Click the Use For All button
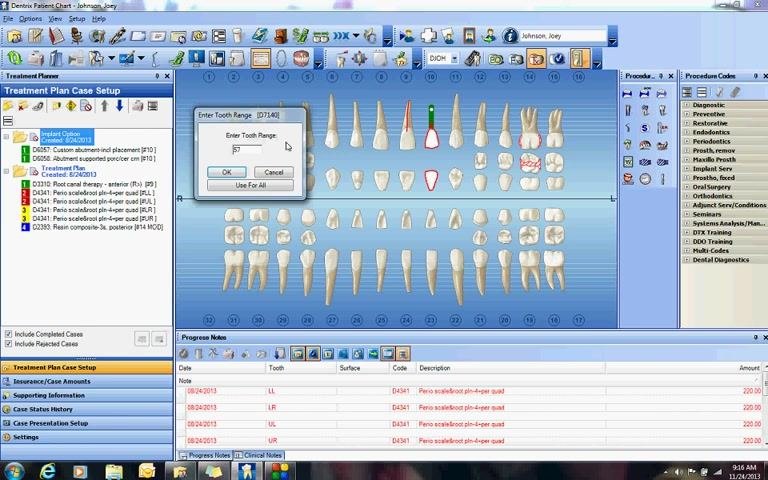768x480 pixels. tap(250, 185)
